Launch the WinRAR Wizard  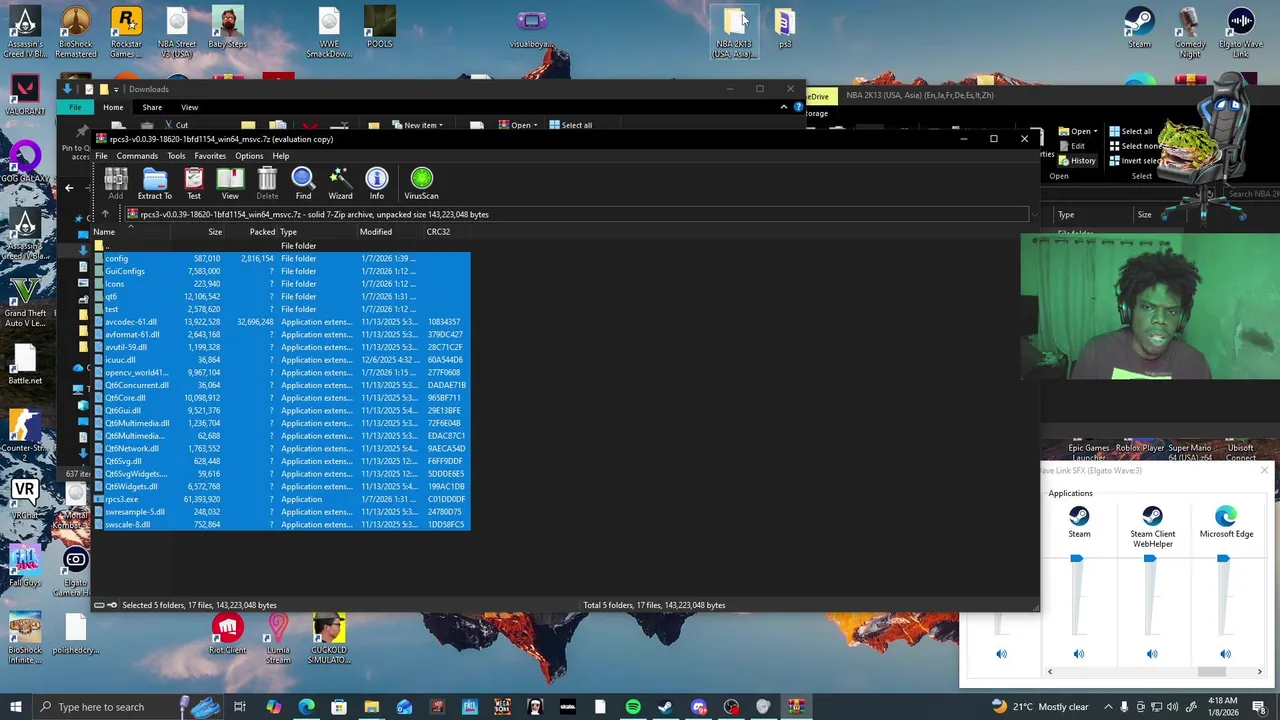coord(340,183)
